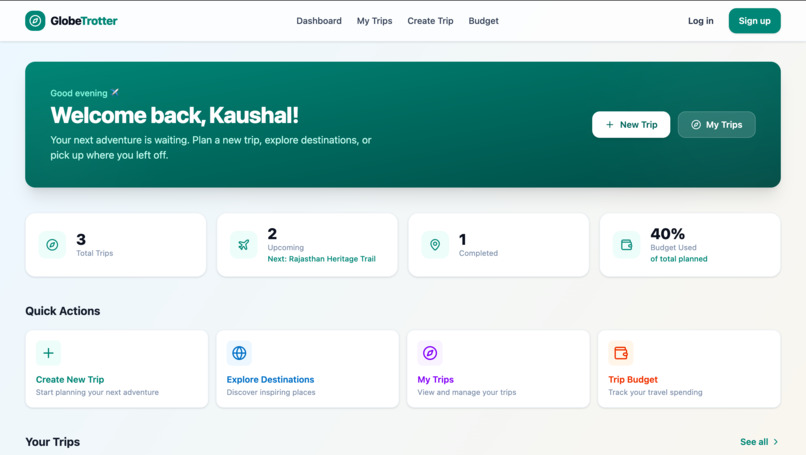Click the 'Completed' label

(478, 253)
